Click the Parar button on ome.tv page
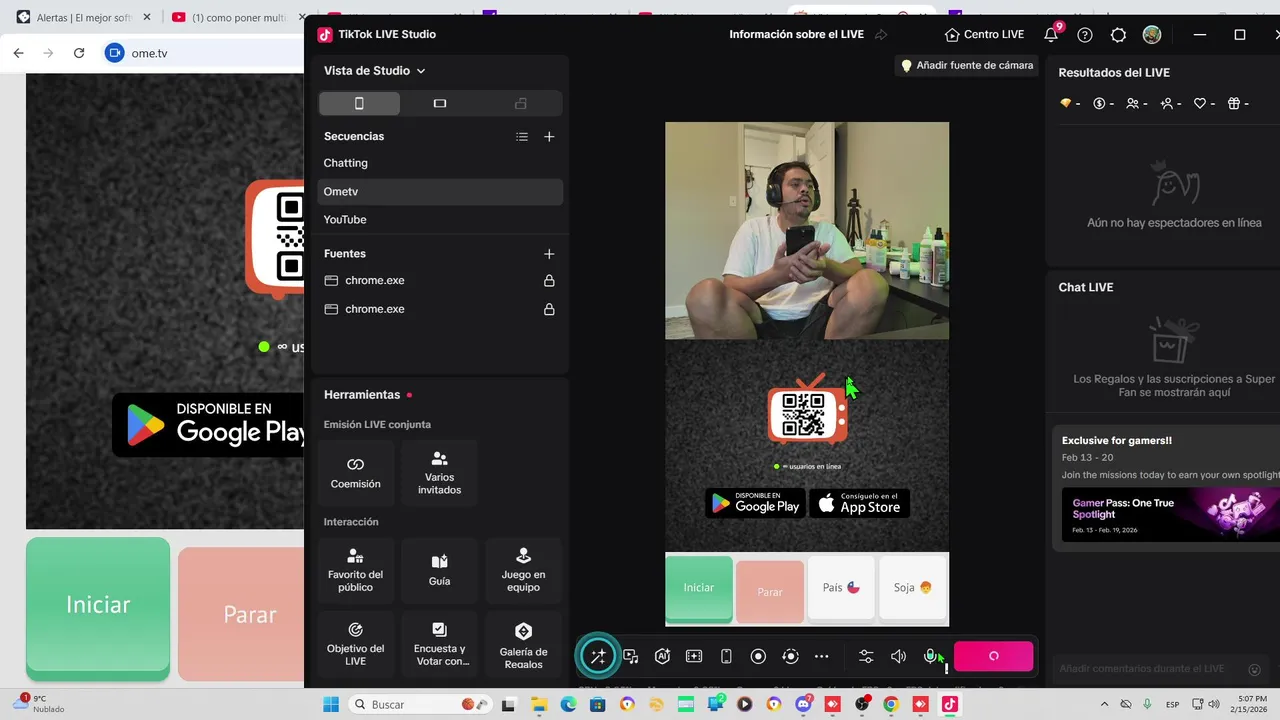This screenshot has width=1280, height=720. point(241,614)
